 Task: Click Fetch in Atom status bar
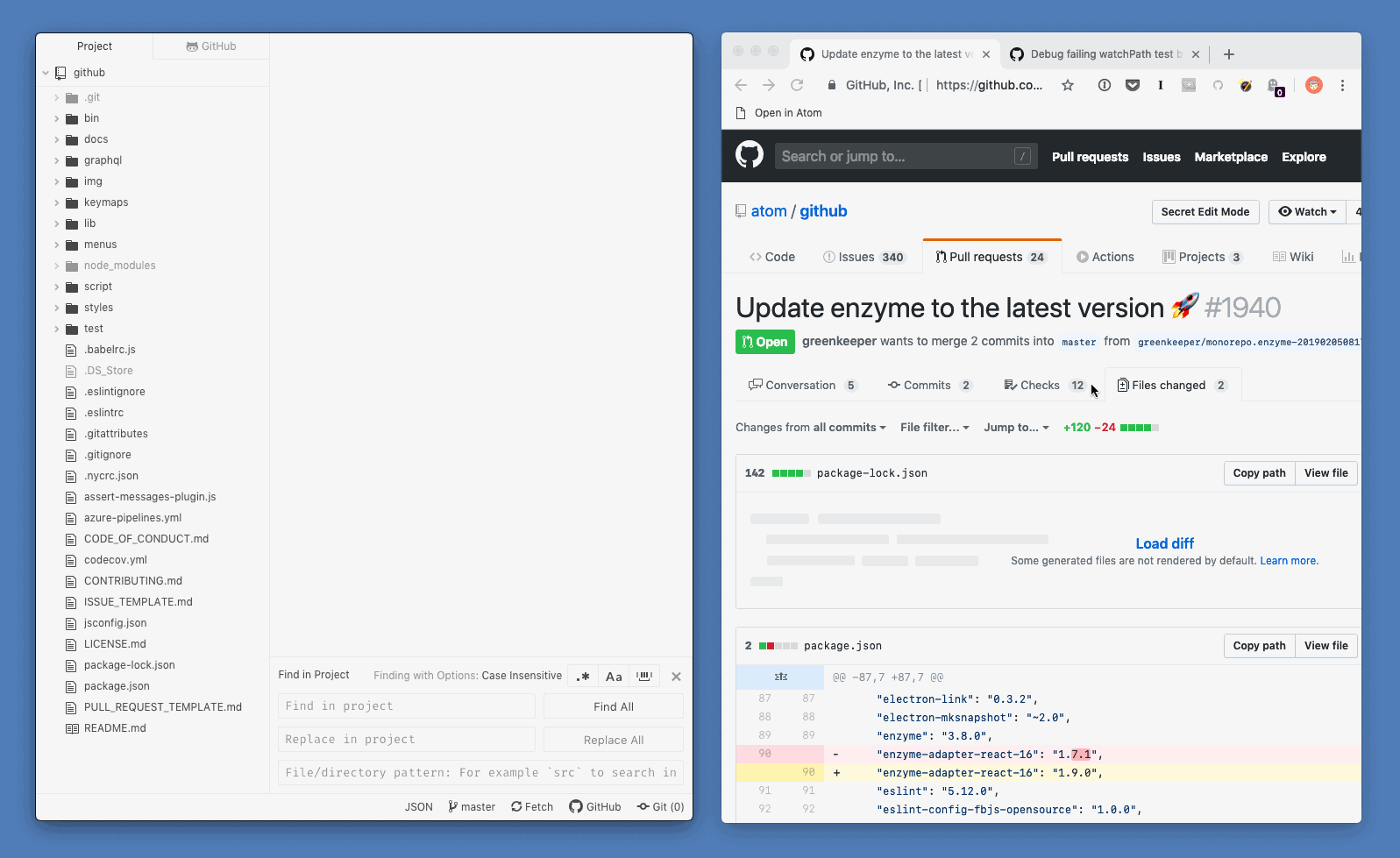[532, 806]
